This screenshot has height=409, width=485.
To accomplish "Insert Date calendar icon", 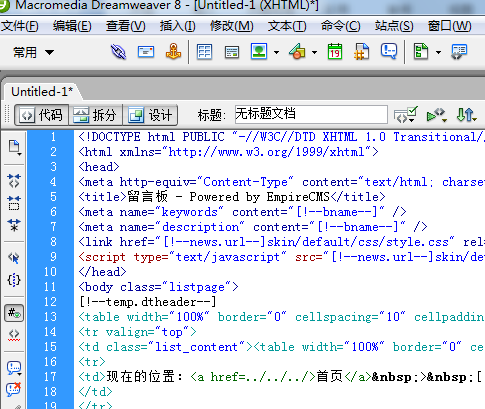I will [x=335, y=52].
